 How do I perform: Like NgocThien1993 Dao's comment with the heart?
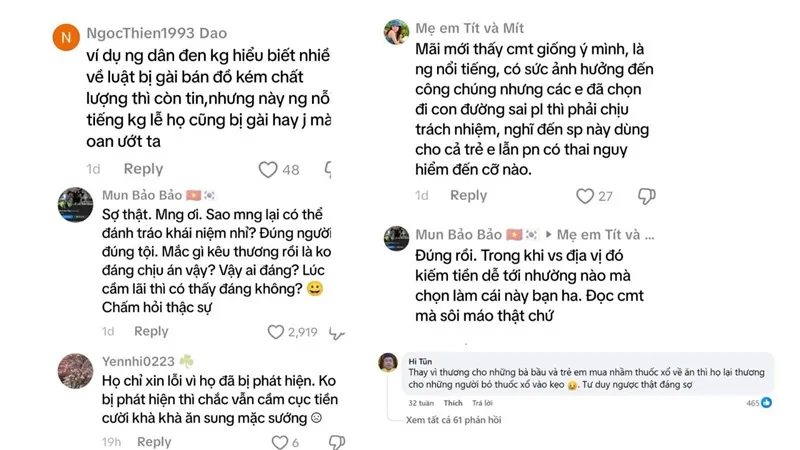tap(268, 170)
